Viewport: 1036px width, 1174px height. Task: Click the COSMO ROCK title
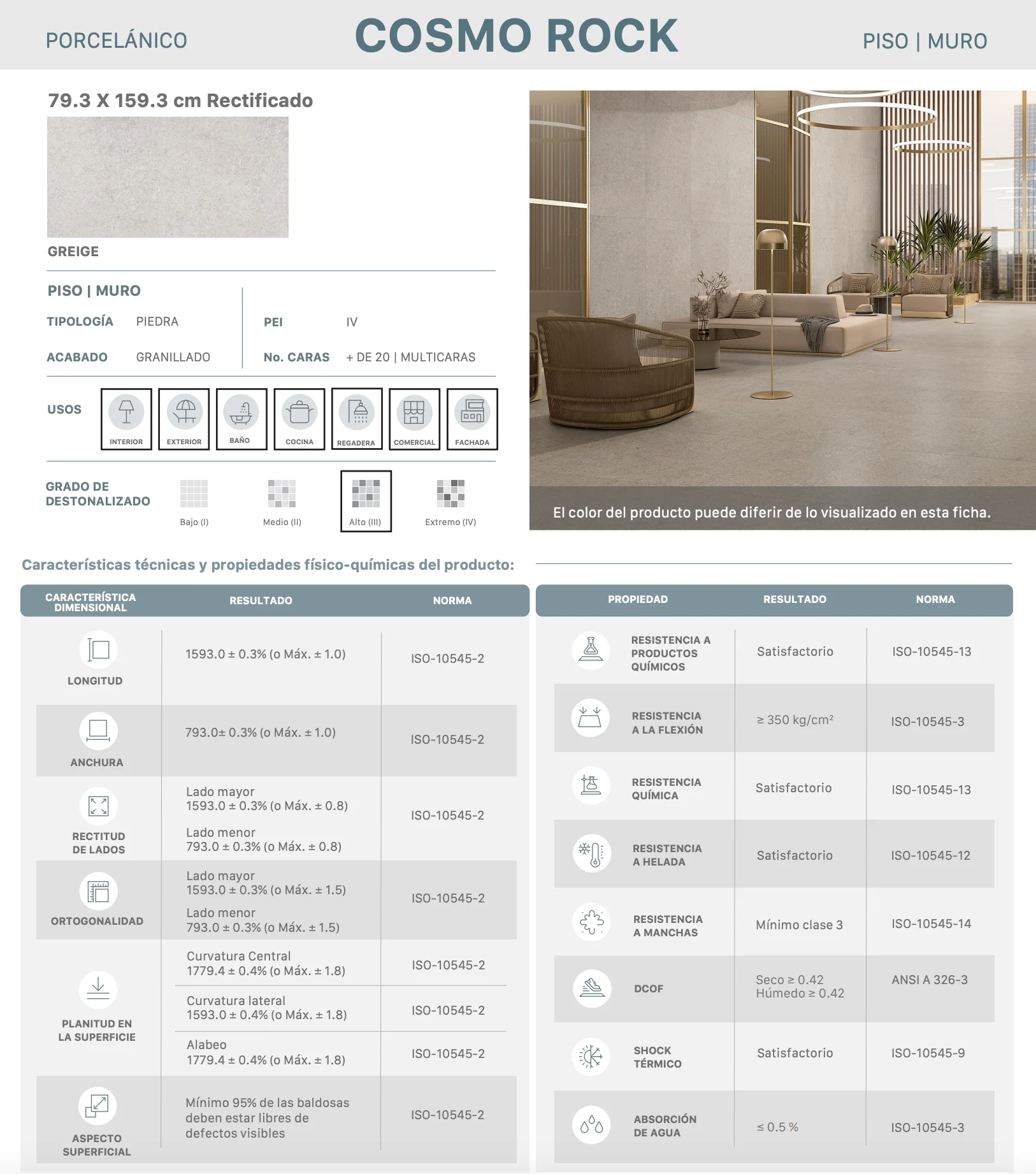pyautogui.click(x=517, y=36)
